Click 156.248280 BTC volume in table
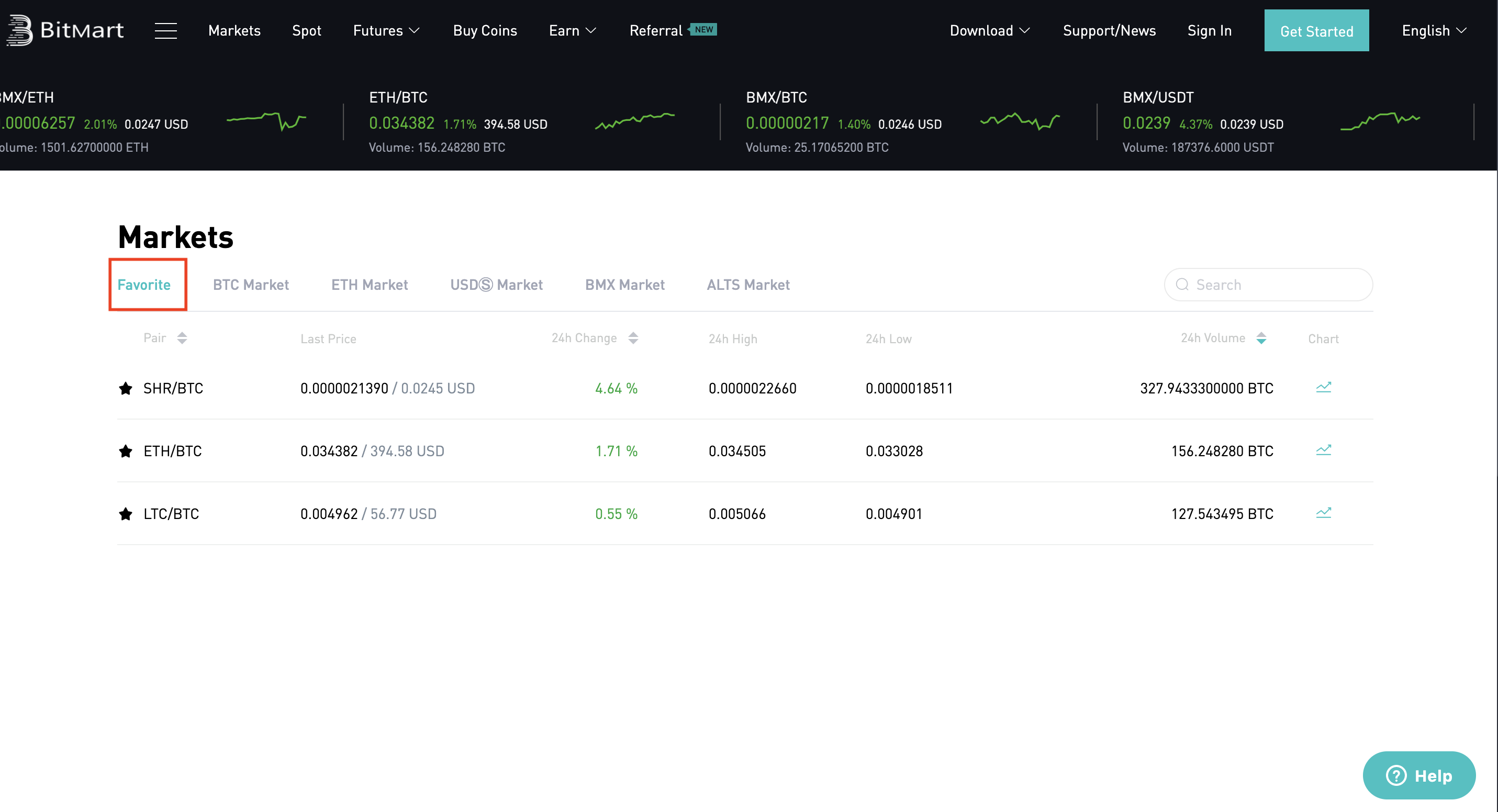Image resolution: width=1498 pixels, height=812 pixels. (x=1222, y=451)
